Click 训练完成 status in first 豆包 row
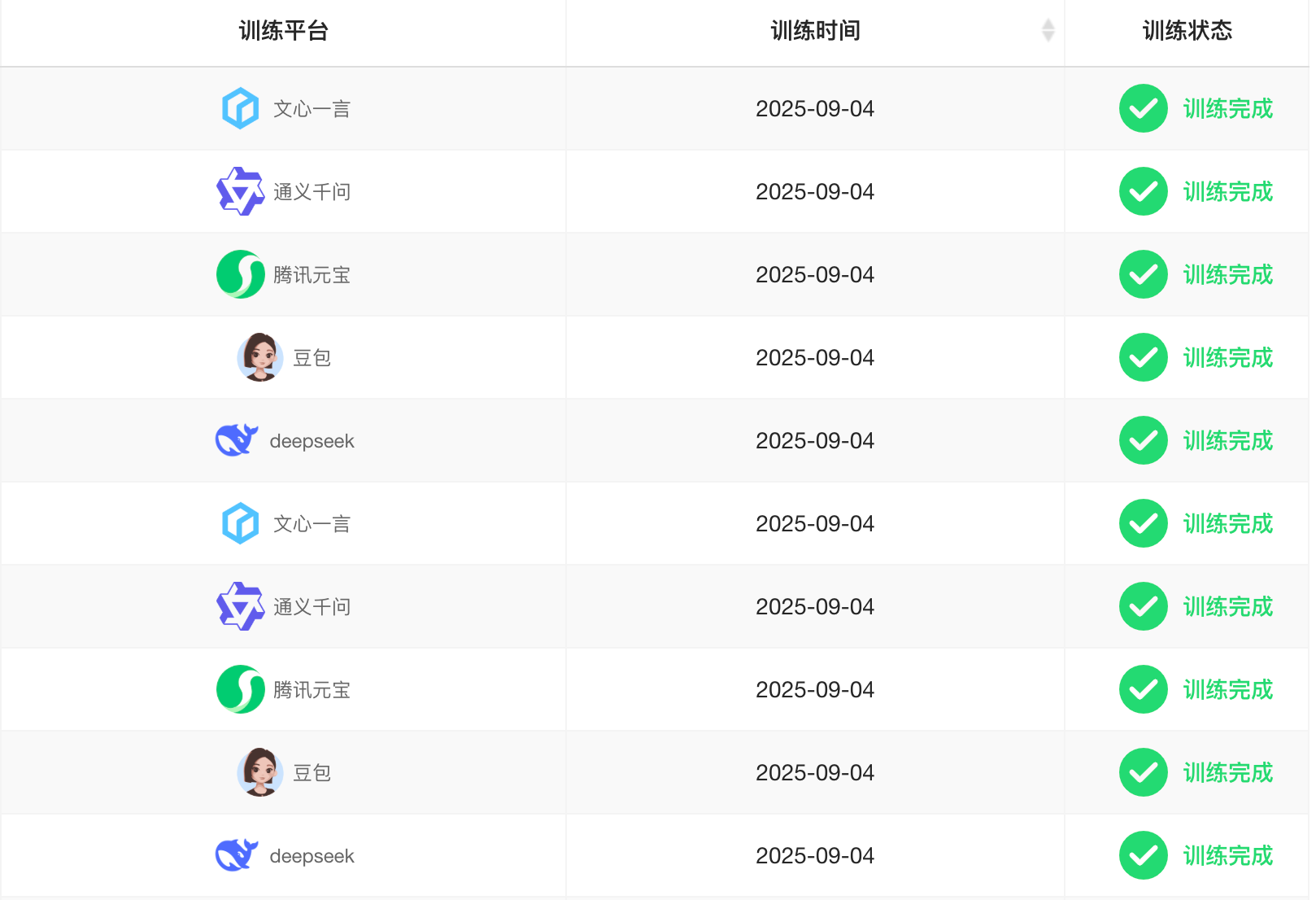Image resolution: width=1316 pixels, height=900 pixels. (1228, 358)
